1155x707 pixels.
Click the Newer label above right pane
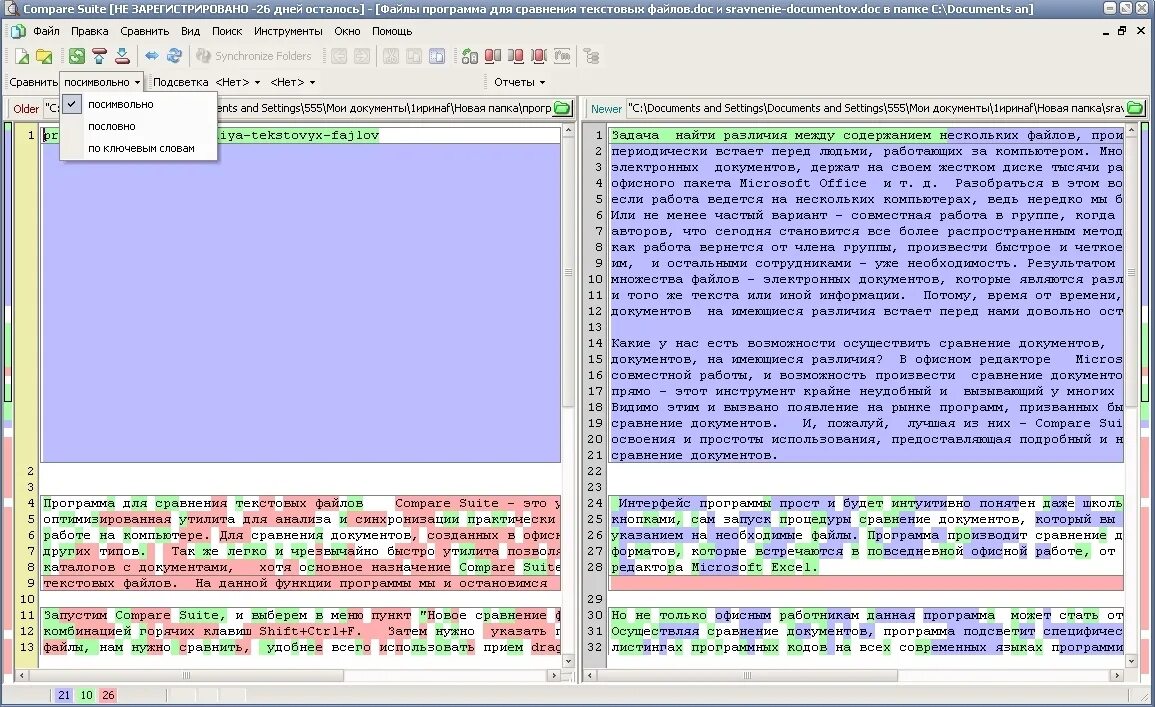pos(606,109)
